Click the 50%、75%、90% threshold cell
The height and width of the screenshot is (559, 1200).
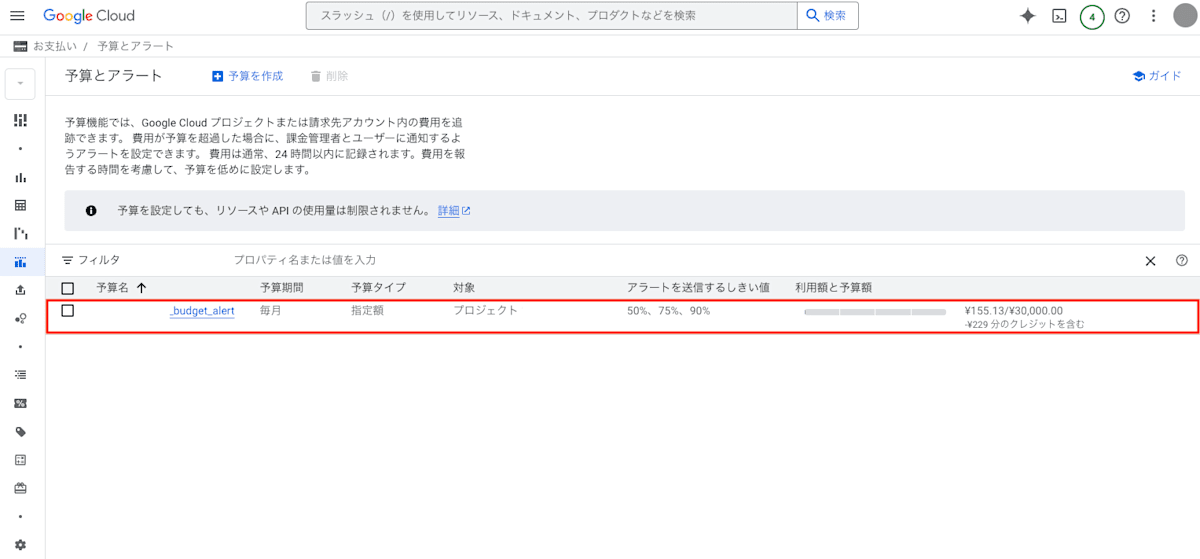click(669, 311)
